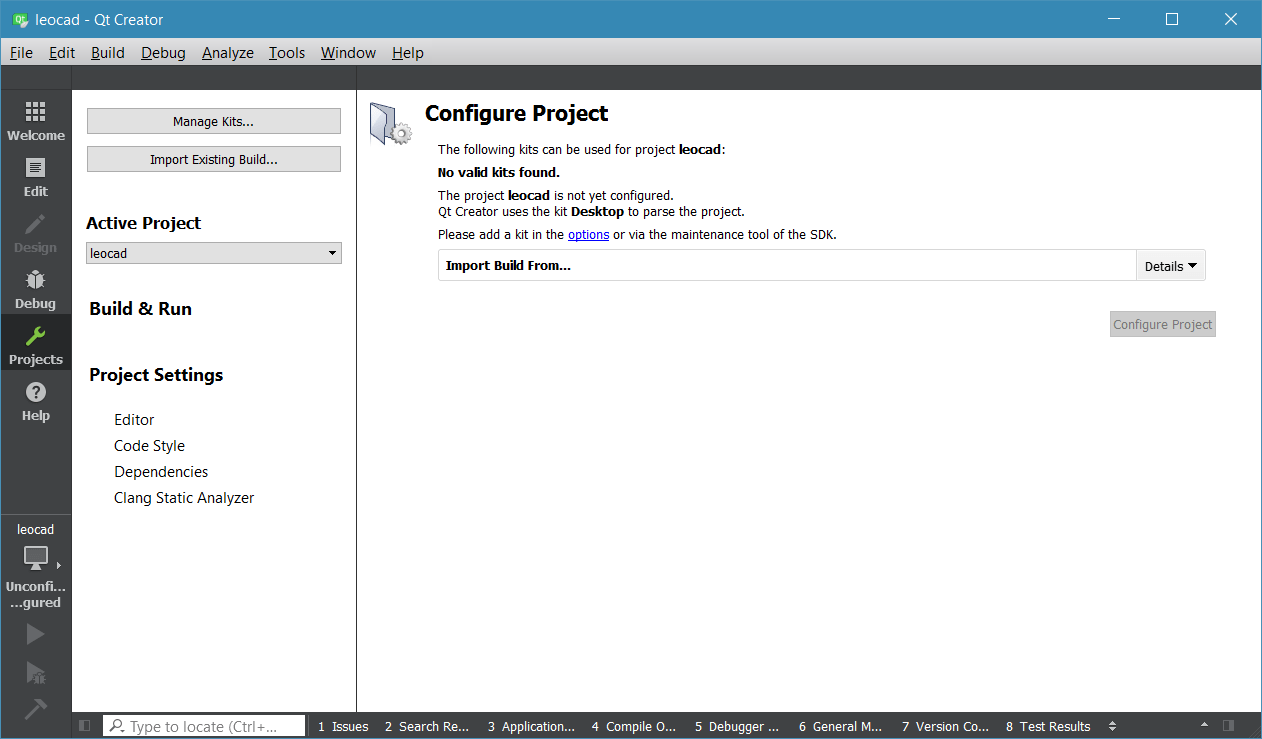Open the Analyze menu
This screenshot has height=739, width=1262.
(228, 53)
